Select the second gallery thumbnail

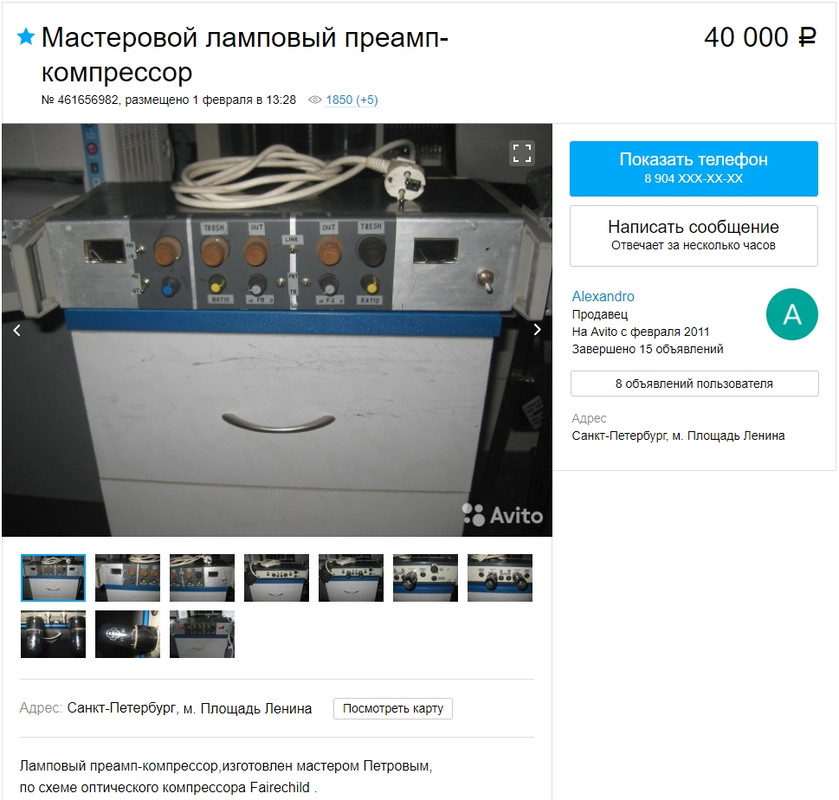(x=127, y=578)
